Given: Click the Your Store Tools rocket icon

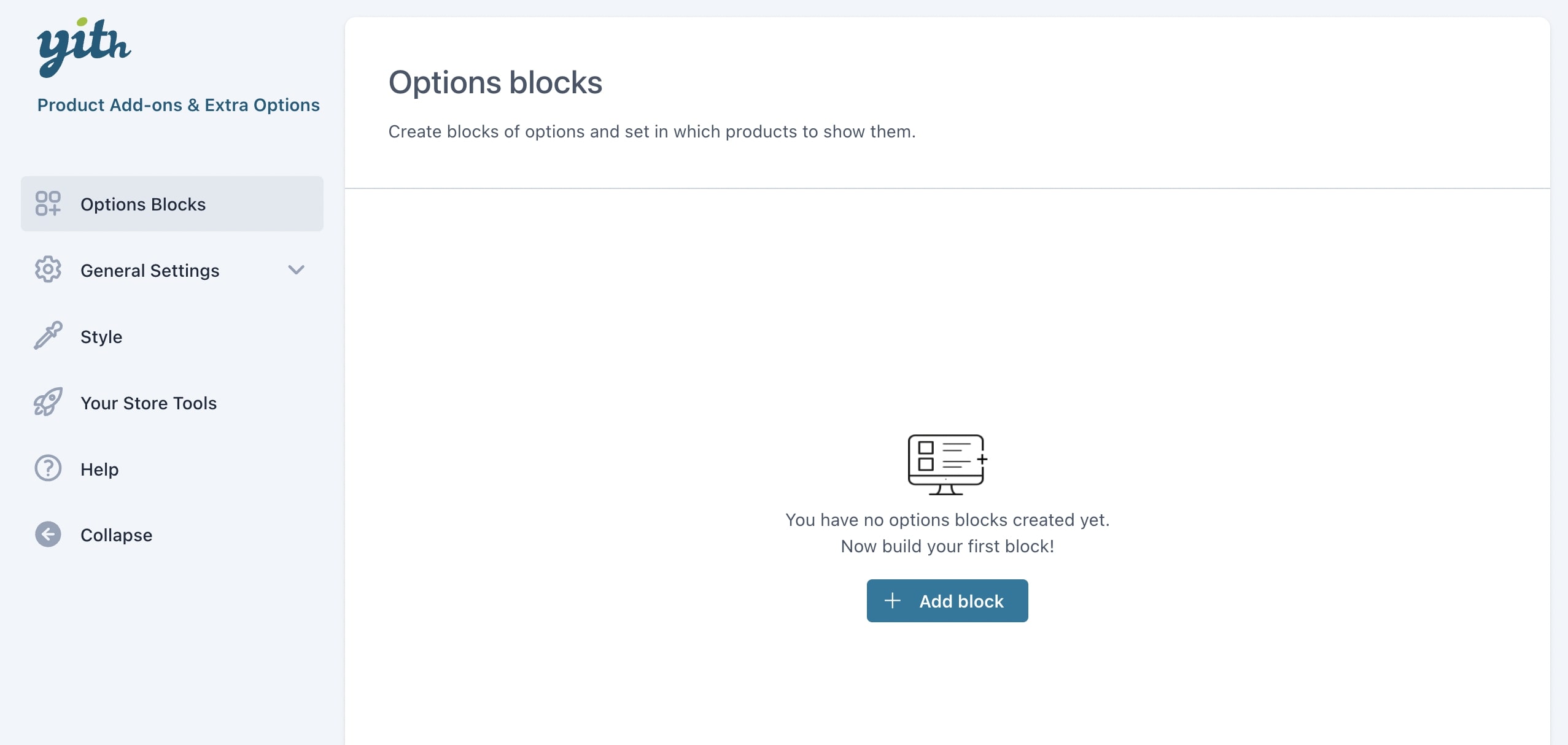Looking at the screenshot, I should click(48, 402).
